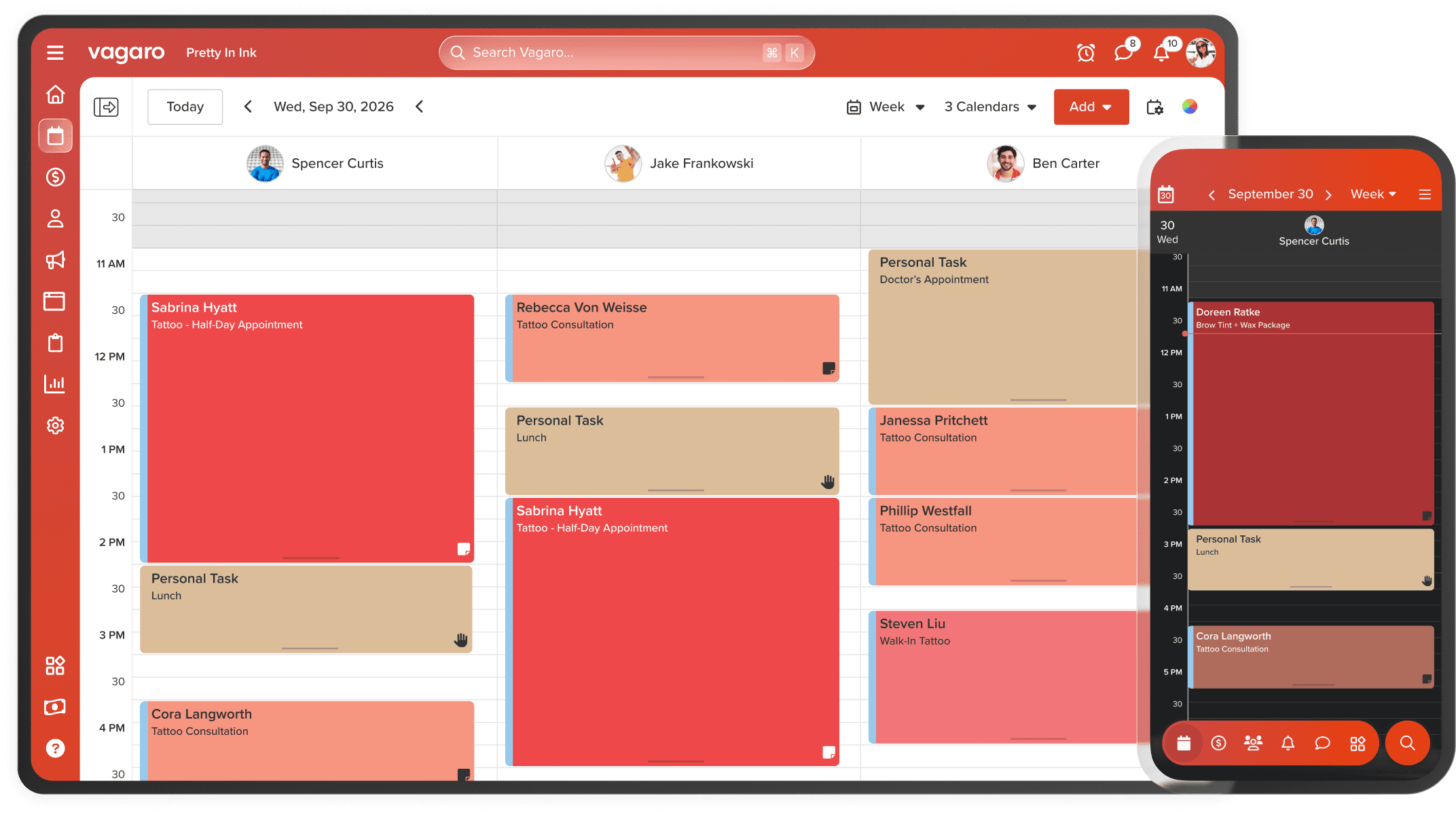The height and width of the screenshot is (815, 1456).
Task: Toggle the sidebar panel collapse arrow button
Action: [106, 107]
